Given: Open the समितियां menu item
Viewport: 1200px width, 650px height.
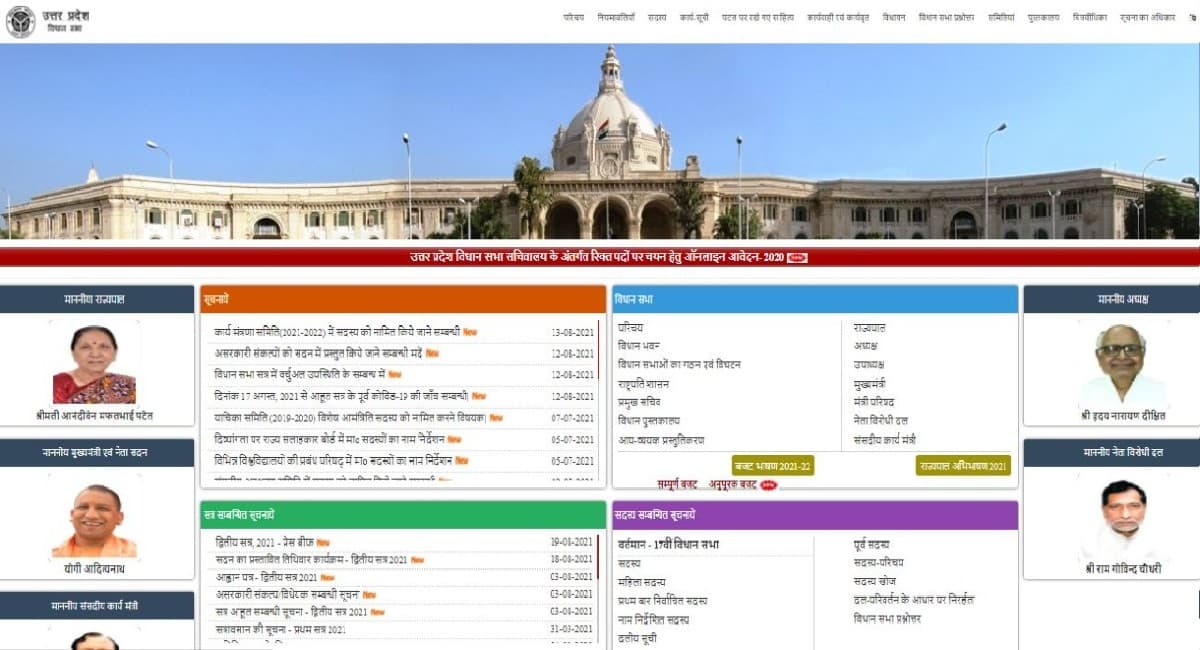Looking at the screenshot, I should pos(1001,17).
